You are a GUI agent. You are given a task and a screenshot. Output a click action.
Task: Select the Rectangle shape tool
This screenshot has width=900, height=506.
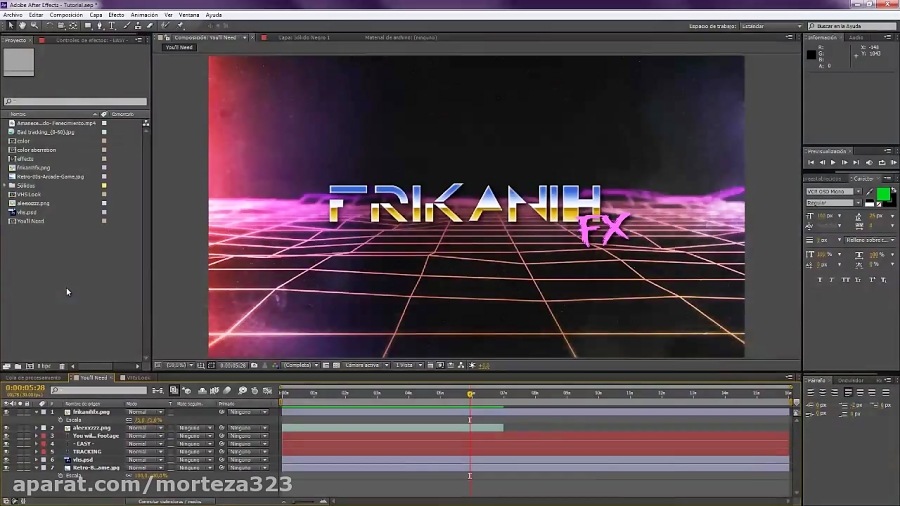(x=88, y=26)
